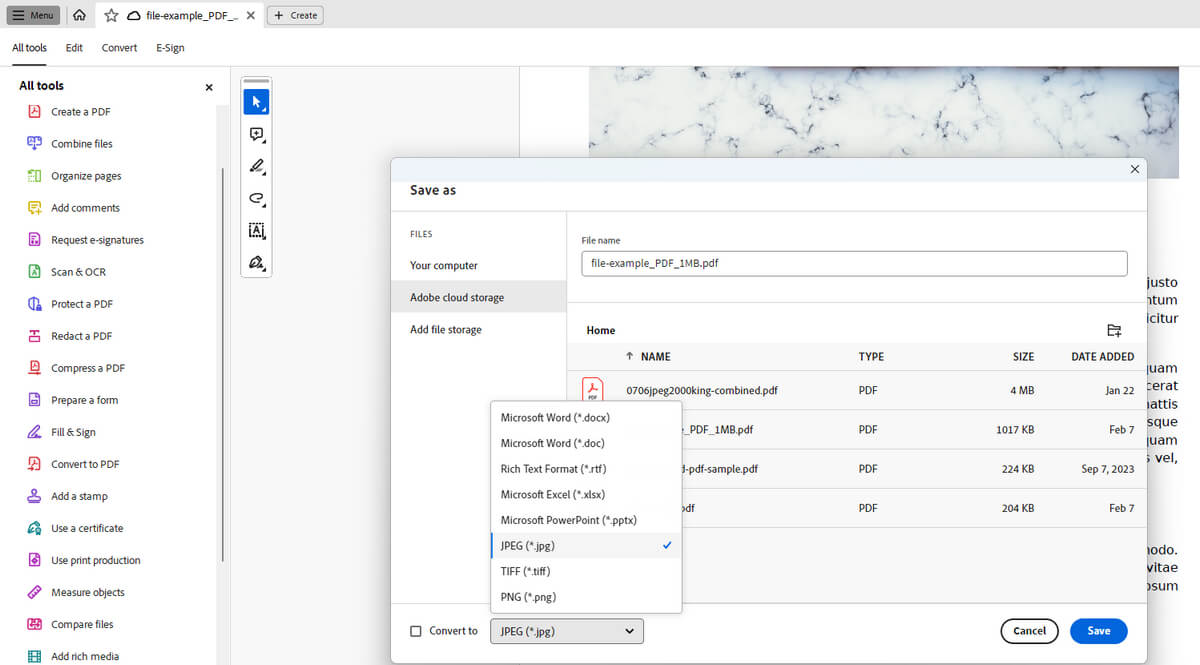Viewport: 1200px width, 665px height.
Task: Enable the Convert to checkbox
Action: pyautogui.click(x=416, y=631)
